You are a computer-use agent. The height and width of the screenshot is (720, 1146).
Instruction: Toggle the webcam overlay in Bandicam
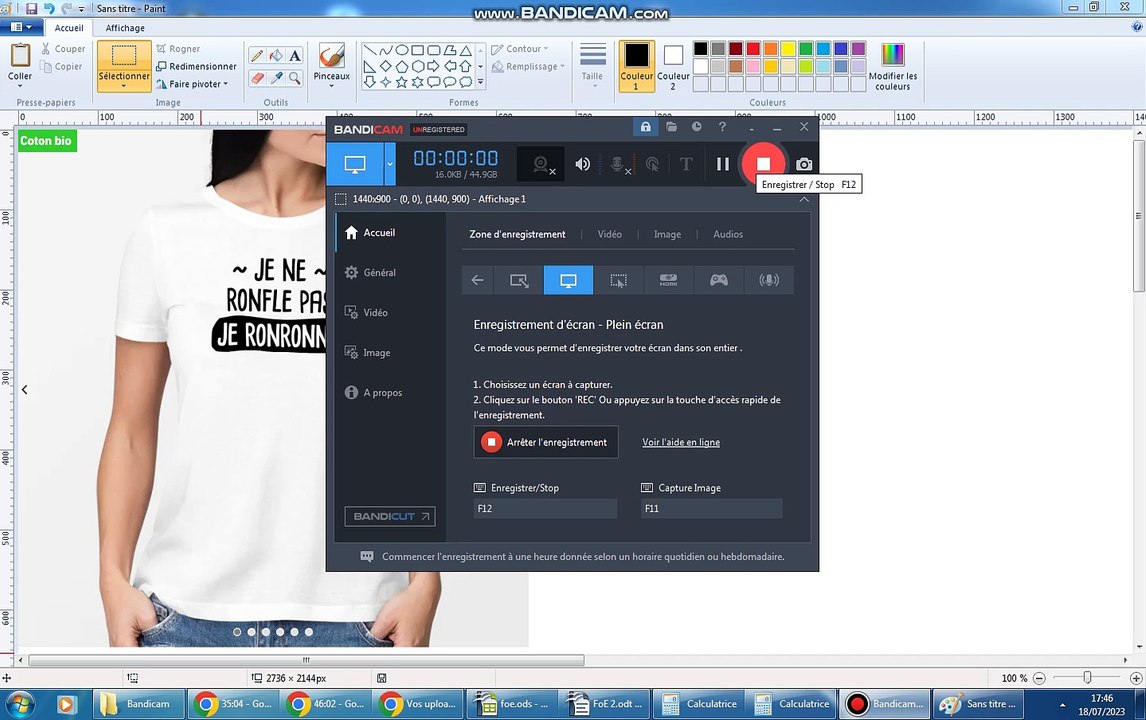pos(542,164)
